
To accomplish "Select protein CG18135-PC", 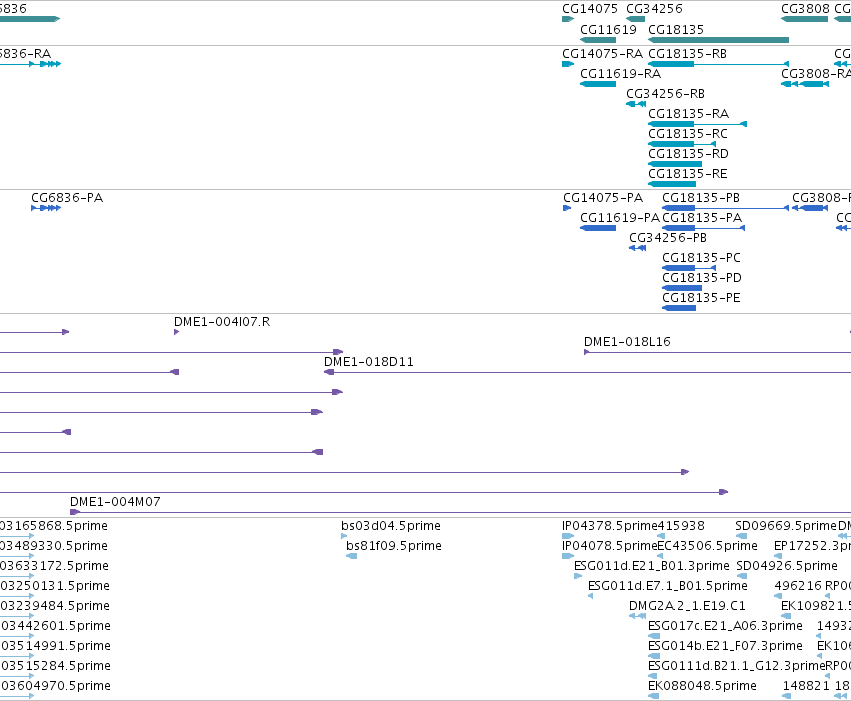I will click(x=701, y=258).
